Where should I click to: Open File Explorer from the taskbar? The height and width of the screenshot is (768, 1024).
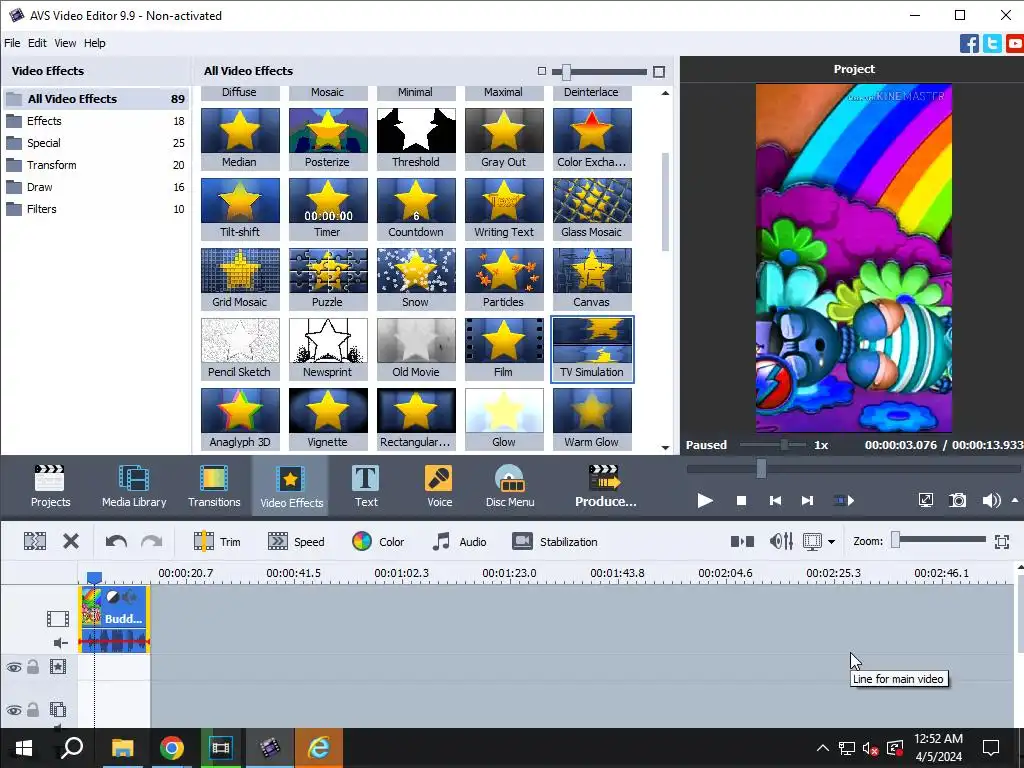(122, 748)
